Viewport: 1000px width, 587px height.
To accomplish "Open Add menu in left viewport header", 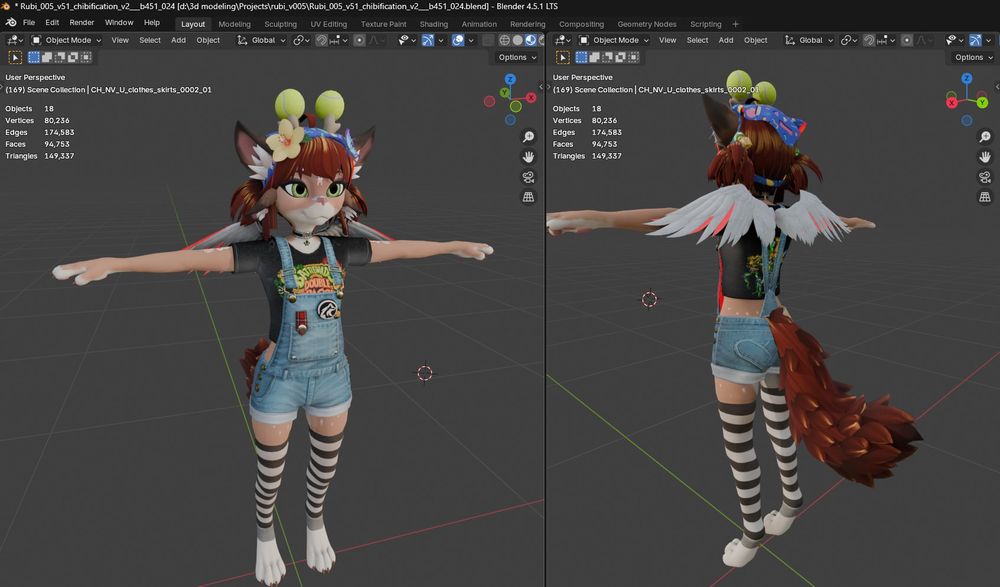I will point(179,40).
